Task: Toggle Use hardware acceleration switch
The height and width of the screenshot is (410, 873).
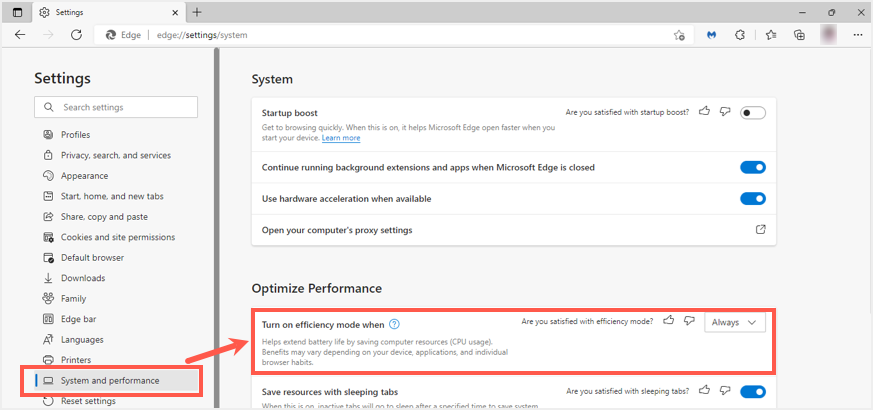Action: (753, 198)
